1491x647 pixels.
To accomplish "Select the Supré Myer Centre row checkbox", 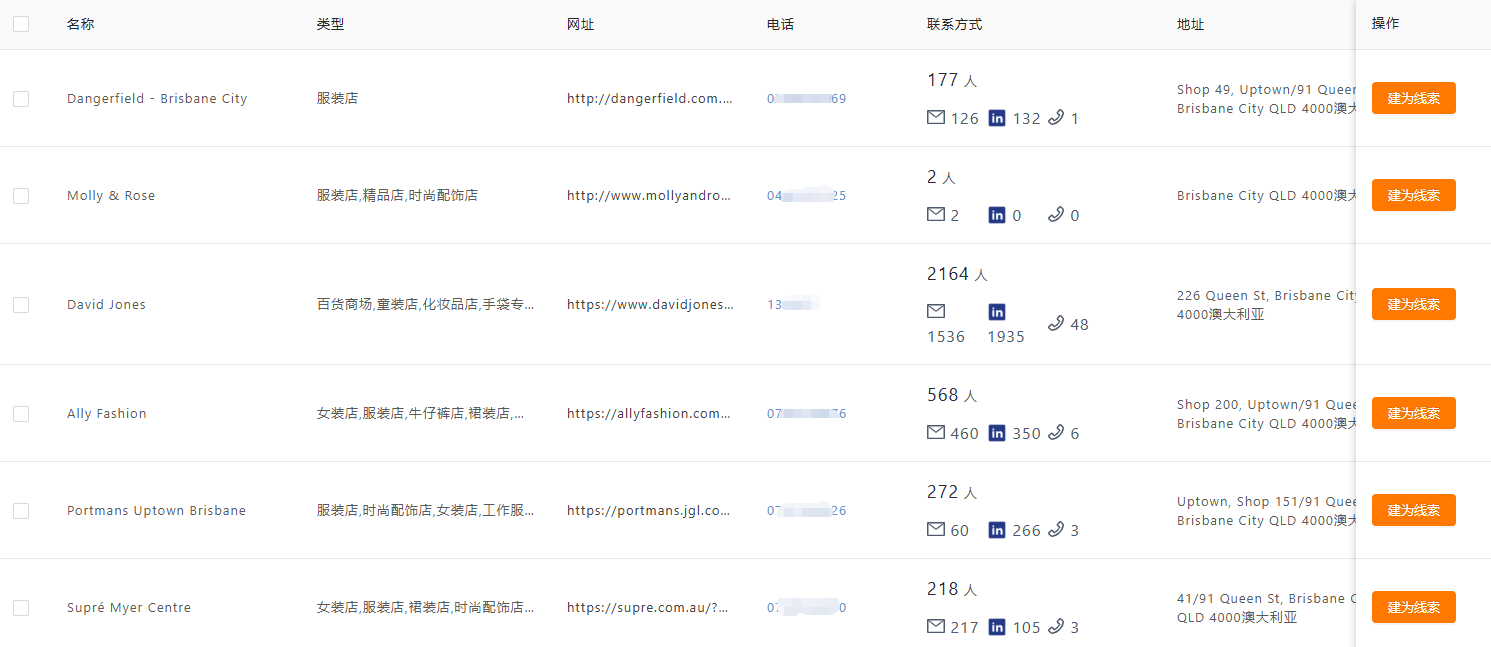I will coord(21,608).
